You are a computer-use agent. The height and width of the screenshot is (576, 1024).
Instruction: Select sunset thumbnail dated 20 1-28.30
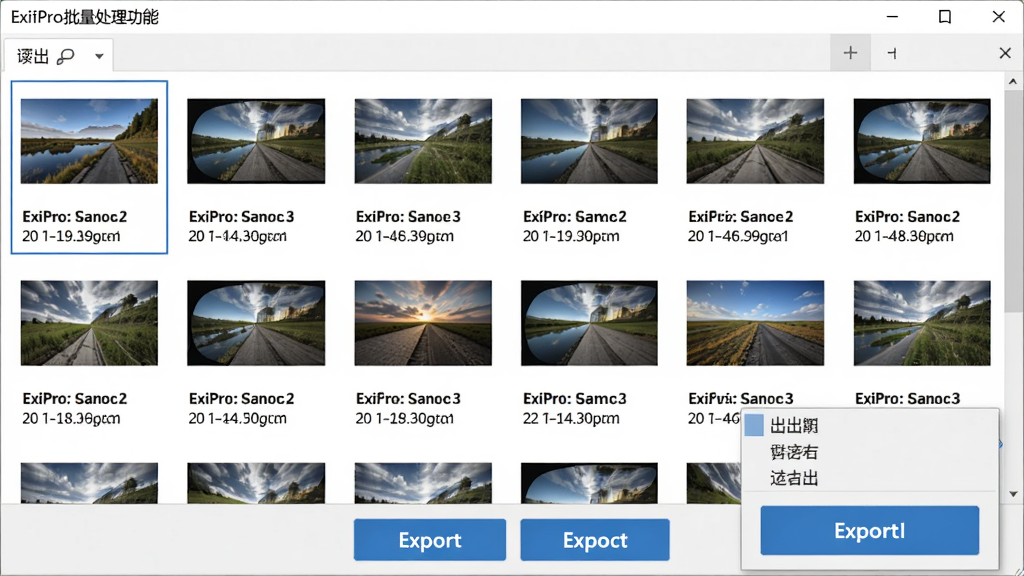[x=423, y=323]
